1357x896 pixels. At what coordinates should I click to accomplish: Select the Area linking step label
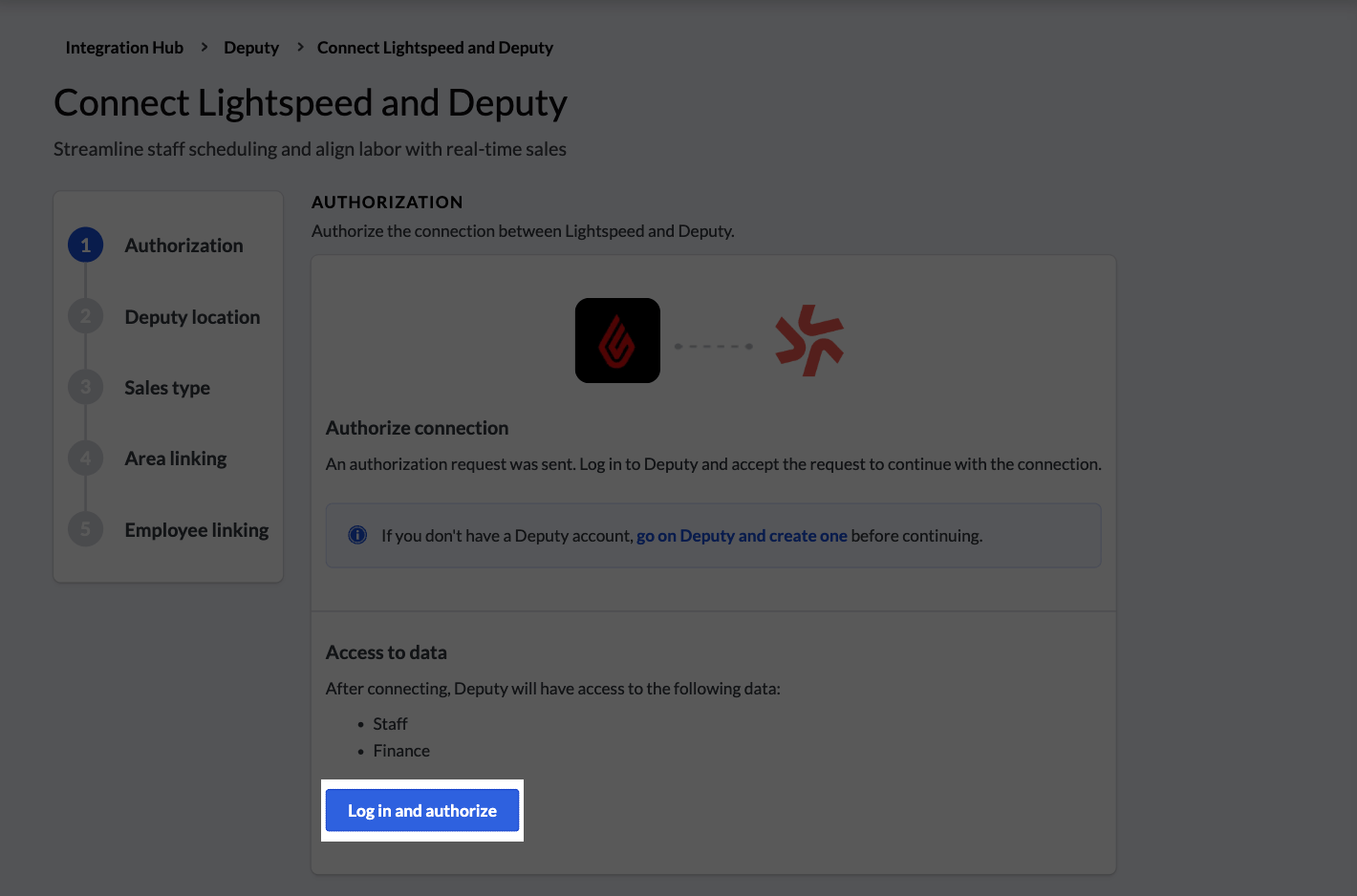[x=176, y=459]
